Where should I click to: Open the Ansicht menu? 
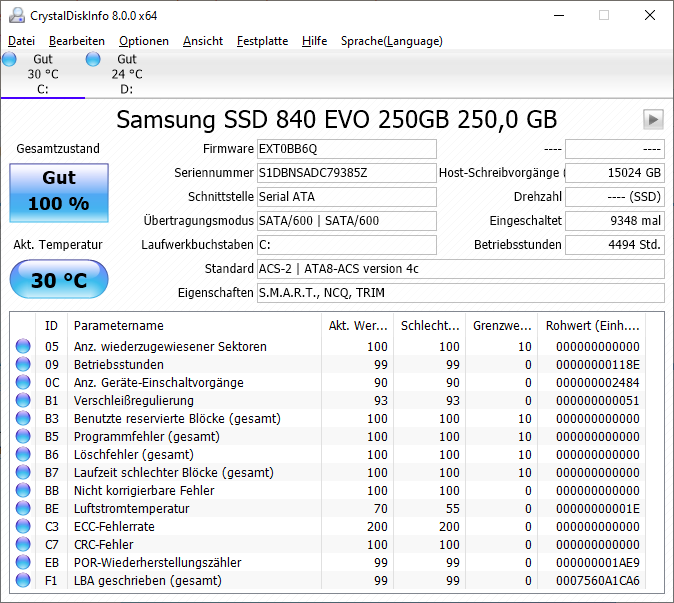coord(203,41)
